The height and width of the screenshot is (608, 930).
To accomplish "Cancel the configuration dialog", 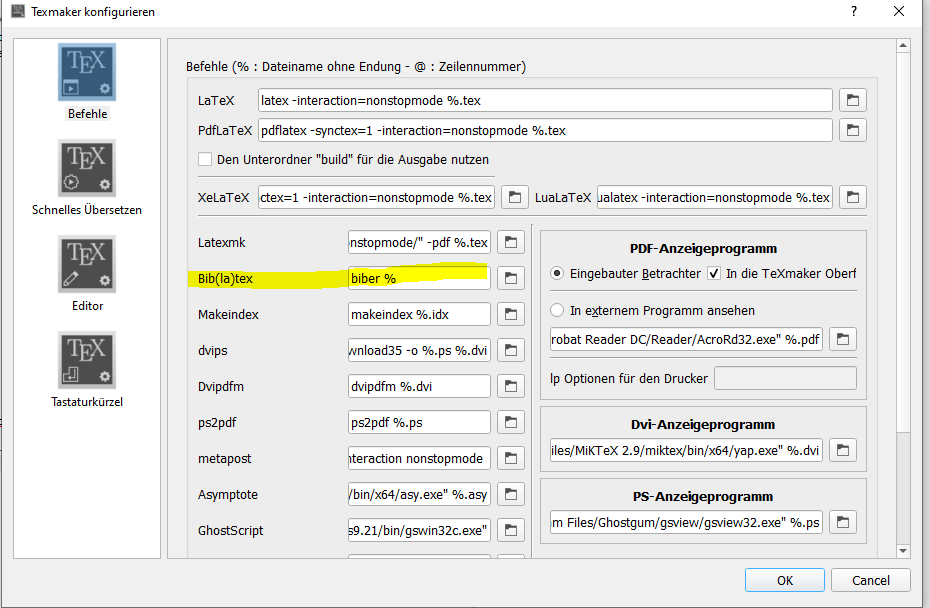I will click(870, 580).
